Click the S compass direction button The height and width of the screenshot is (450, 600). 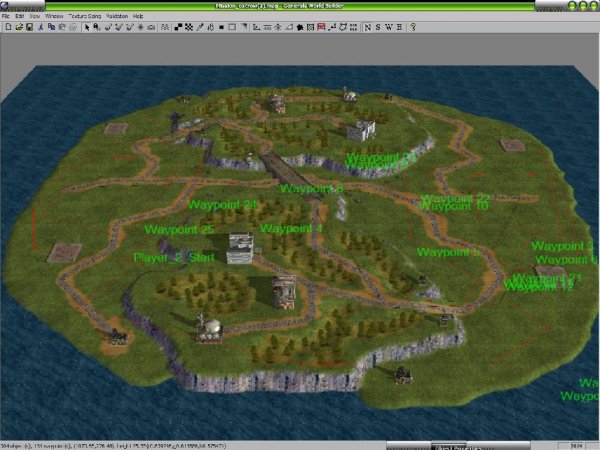pos(378,27)
